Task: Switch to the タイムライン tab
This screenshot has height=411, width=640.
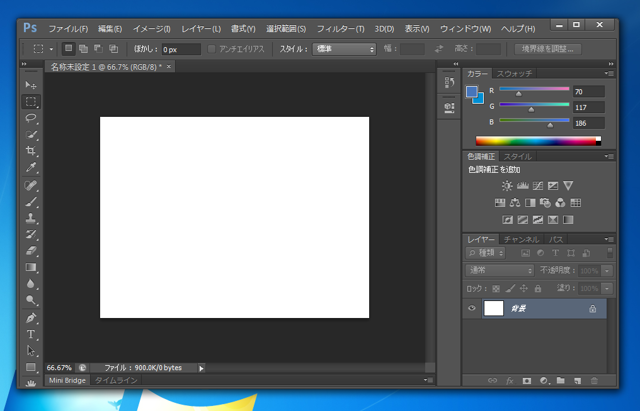Action: coord(116,380)
